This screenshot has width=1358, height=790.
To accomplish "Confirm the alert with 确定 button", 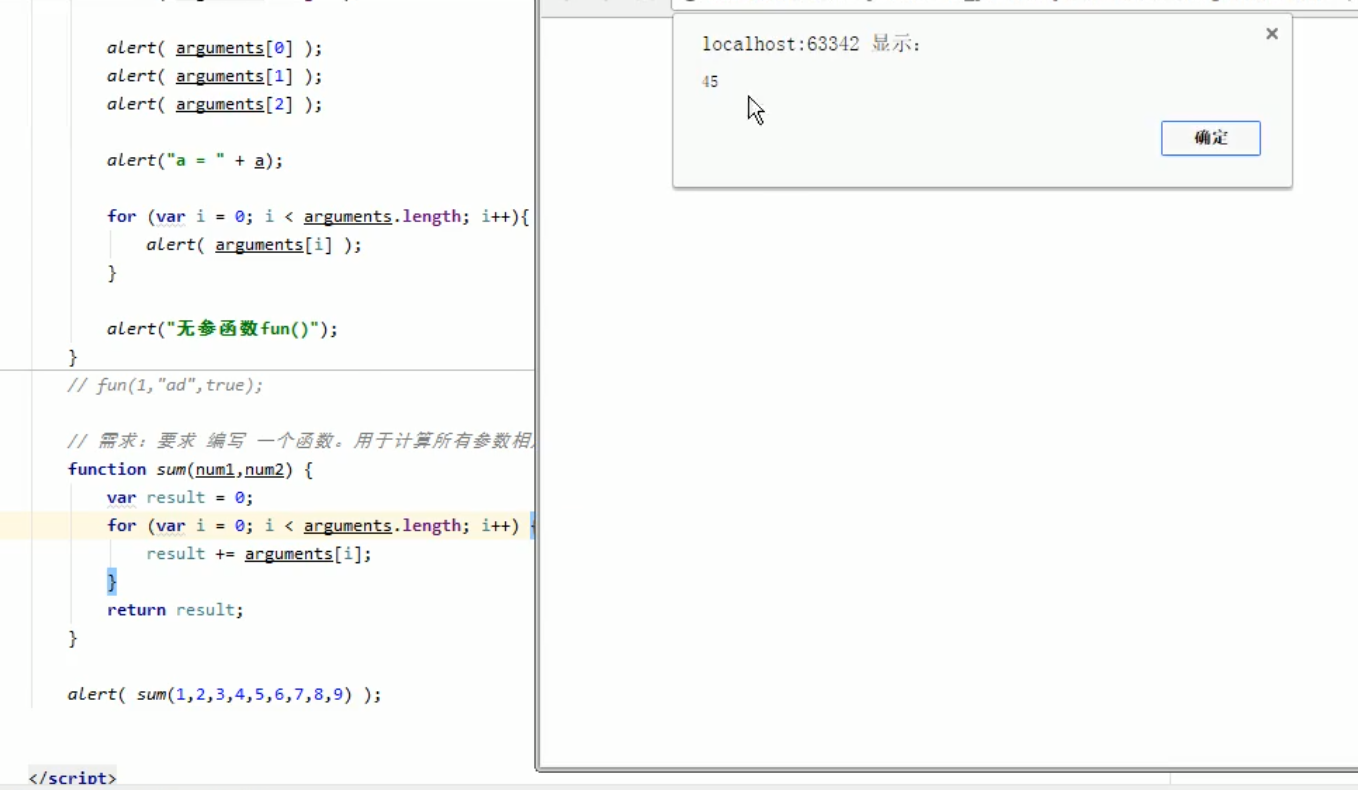I will (x=1210, y=138).
